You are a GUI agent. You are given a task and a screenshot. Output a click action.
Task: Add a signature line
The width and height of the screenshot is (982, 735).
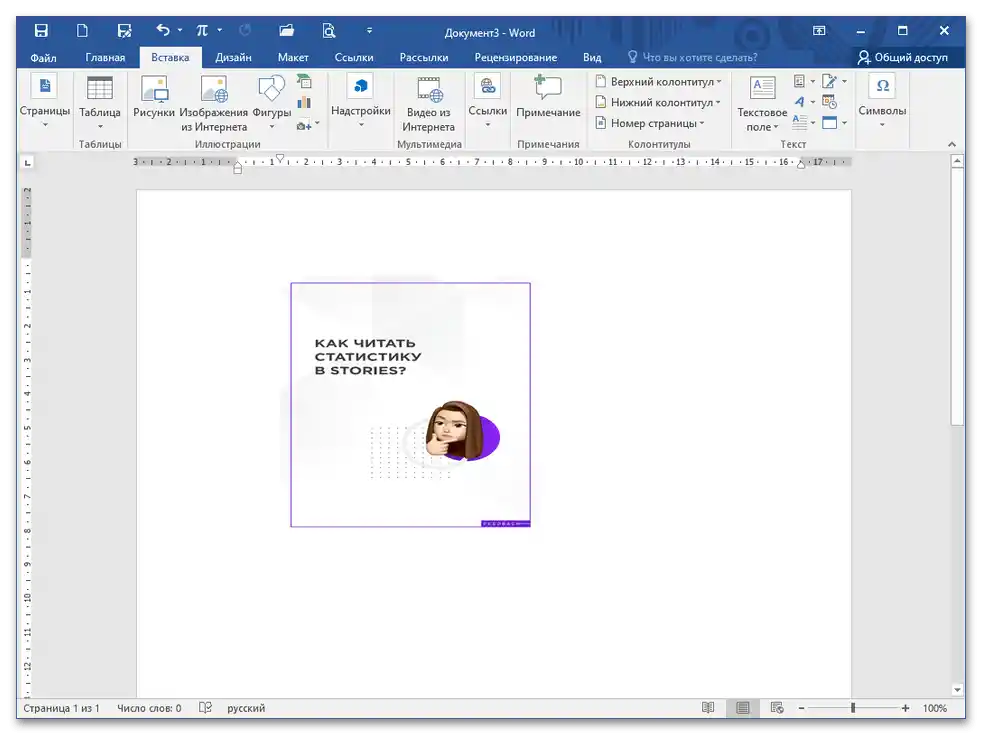[x=829, y=81]
